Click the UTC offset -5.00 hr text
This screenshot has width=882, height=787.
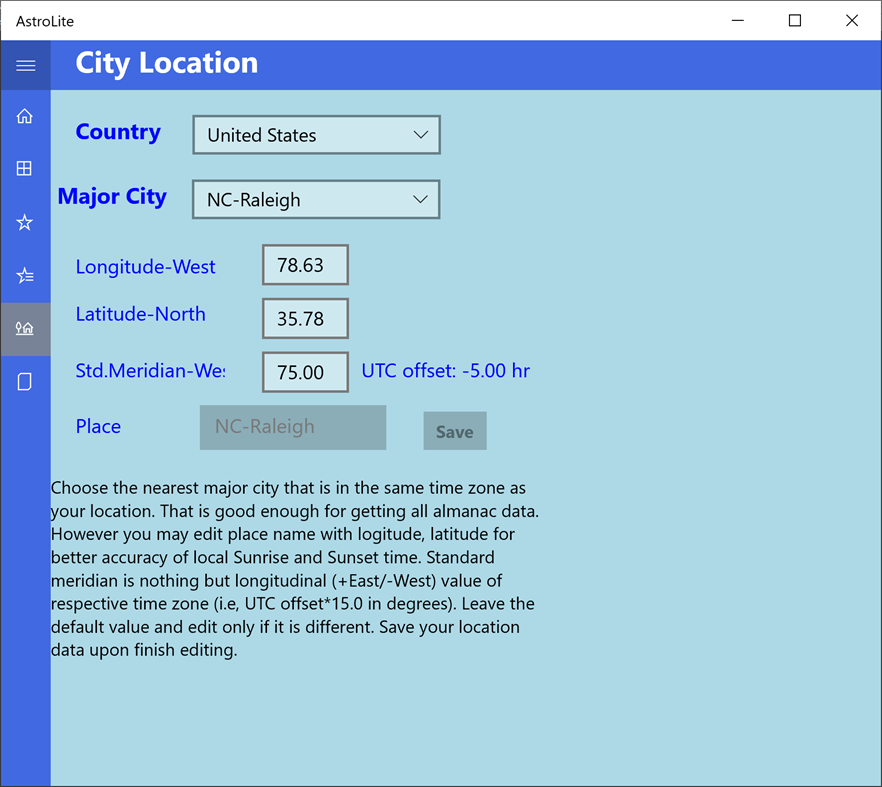[445, 371]
